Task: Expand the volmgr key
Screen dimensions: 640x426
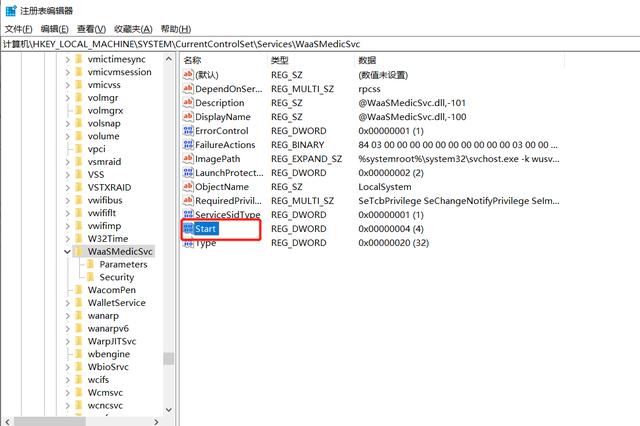Action: (68, 98)
